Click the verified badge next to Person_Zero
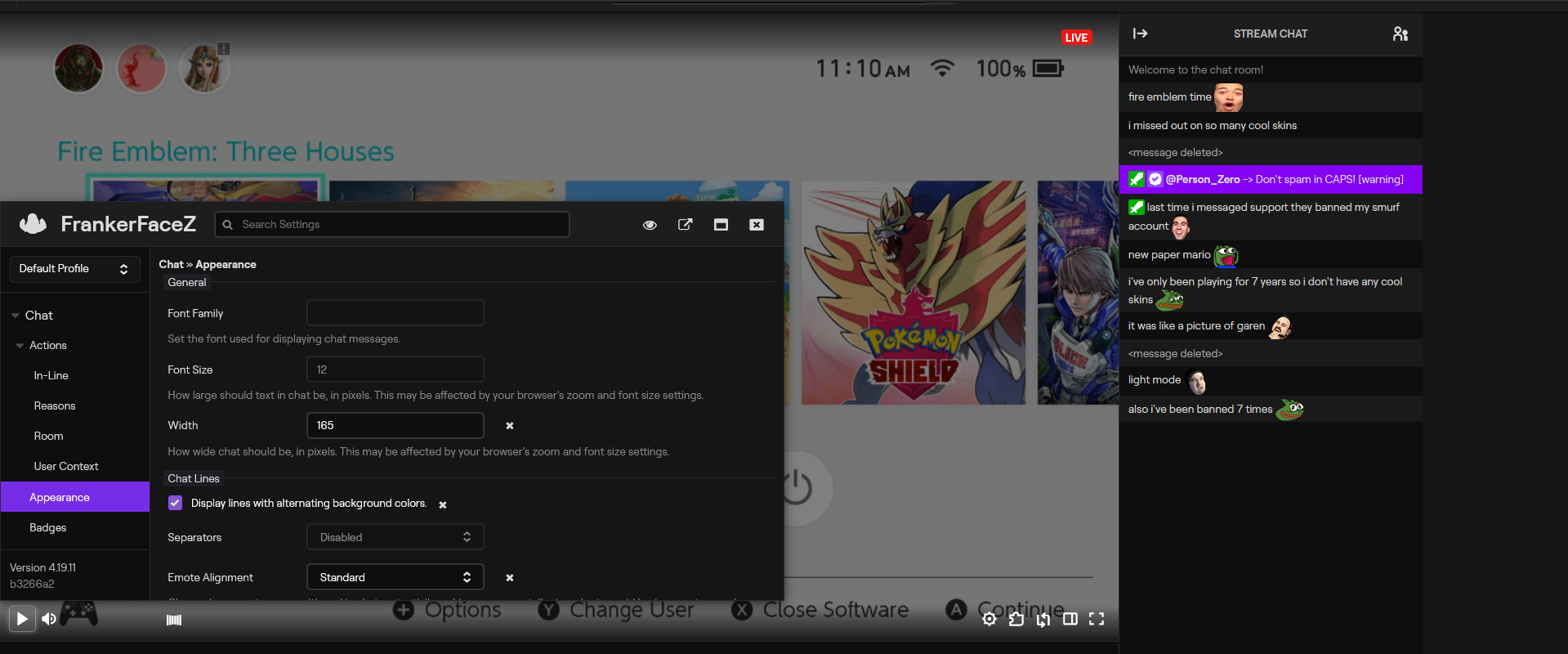This screenshot has width=1568, height=654. point(1155,180)
